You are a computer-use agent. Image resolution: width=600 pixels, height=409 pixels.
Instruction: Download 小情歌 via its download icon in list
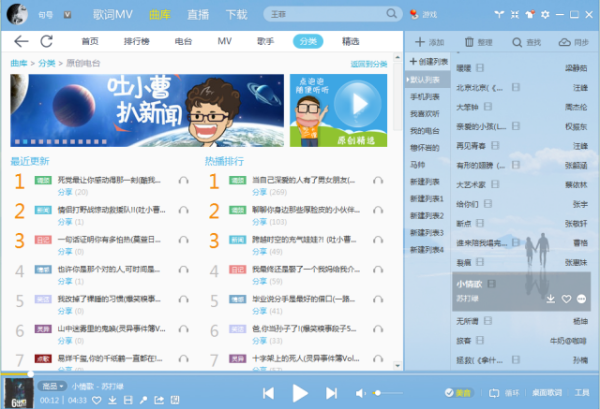551,299
